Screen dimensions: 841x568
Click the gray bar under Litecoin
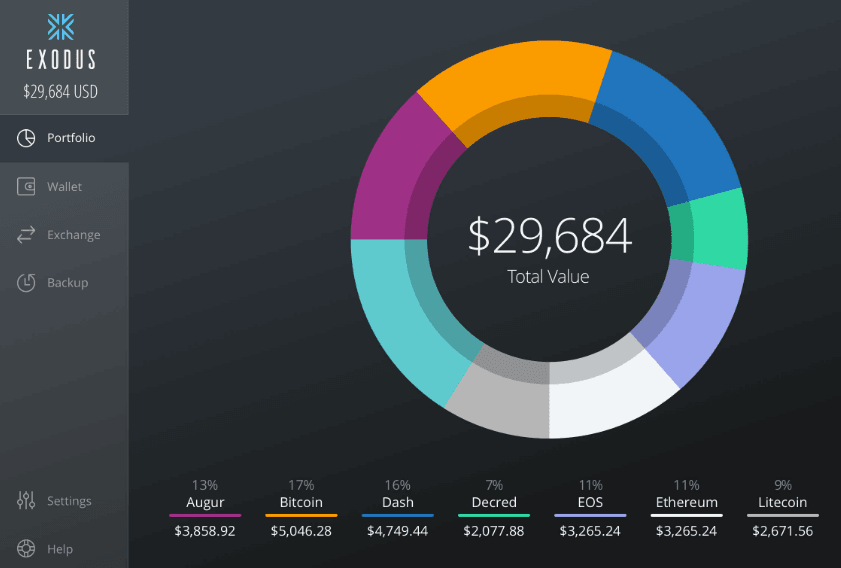(783, 515)
